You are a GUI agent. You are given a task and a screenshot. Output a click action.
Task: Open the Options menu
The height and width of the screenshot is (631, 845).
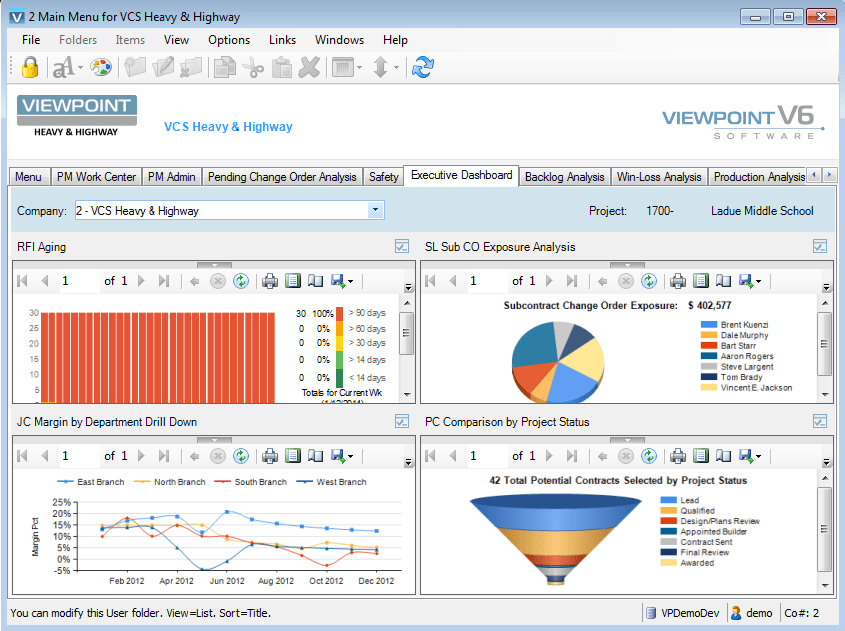(x=229, y=40)
